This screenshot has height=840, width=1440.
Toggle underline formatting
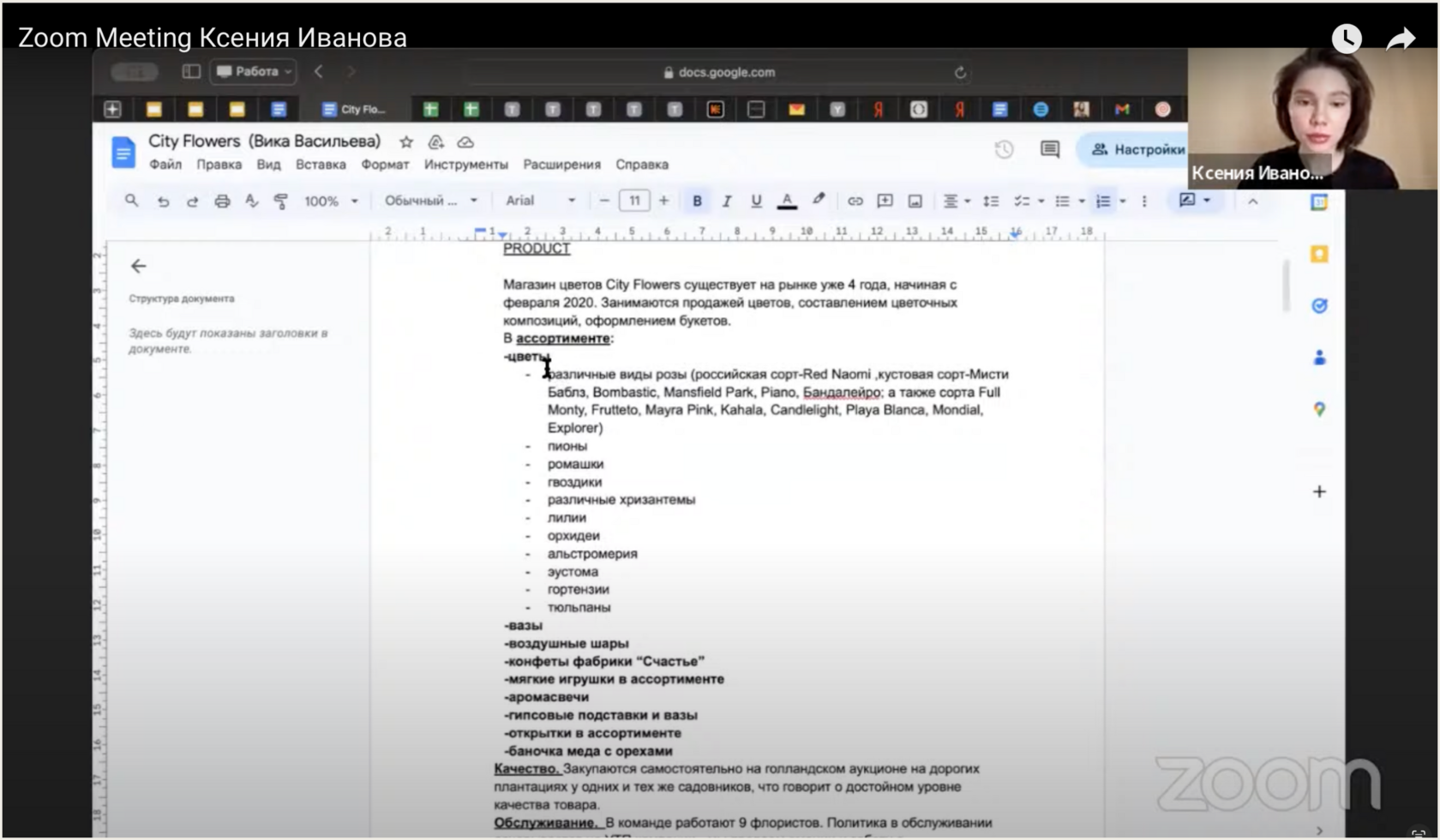[756, 201]
